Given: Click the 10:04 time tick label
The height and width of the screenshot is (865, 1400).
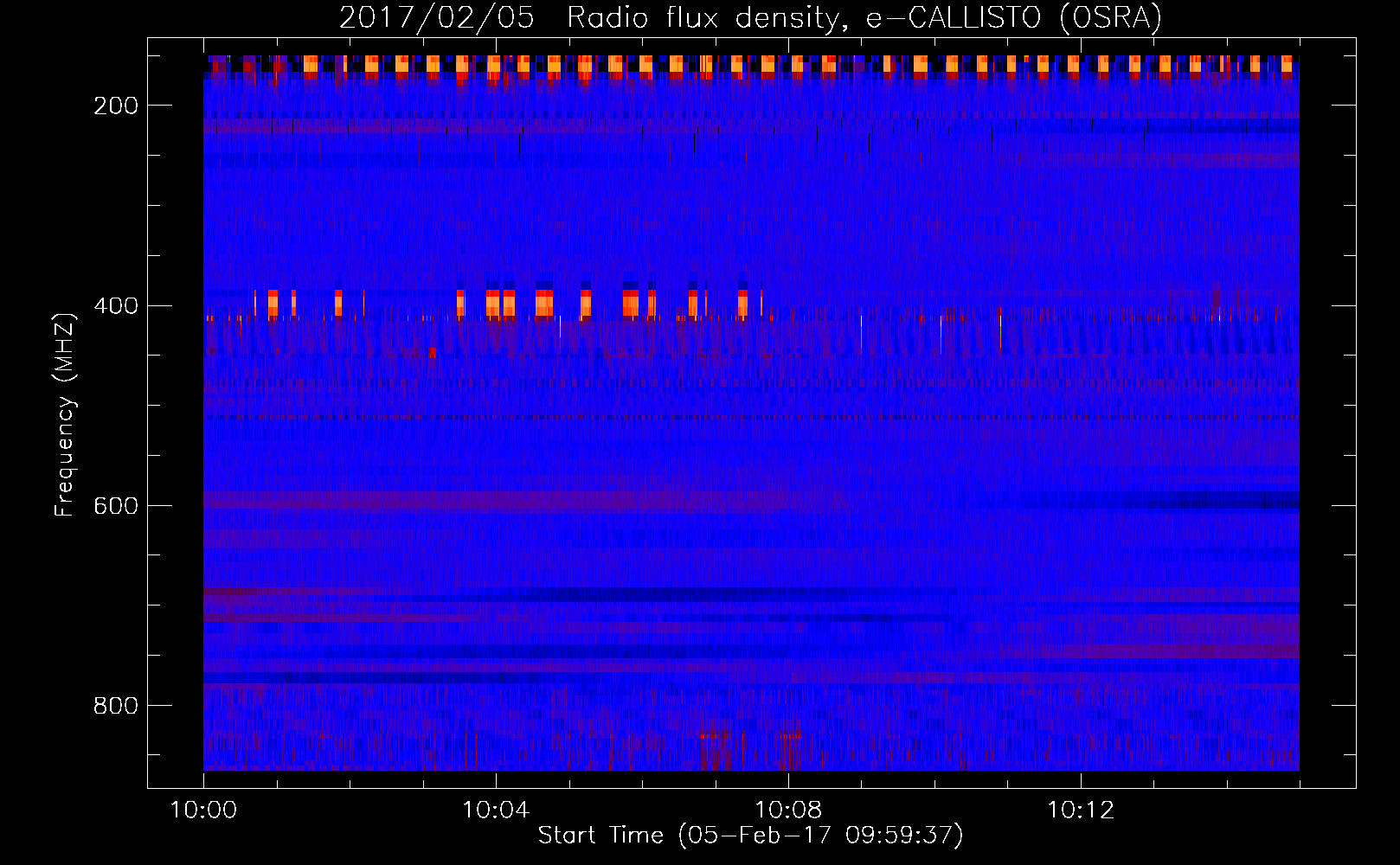Looking at the screenshot, I should pos(496,810).
